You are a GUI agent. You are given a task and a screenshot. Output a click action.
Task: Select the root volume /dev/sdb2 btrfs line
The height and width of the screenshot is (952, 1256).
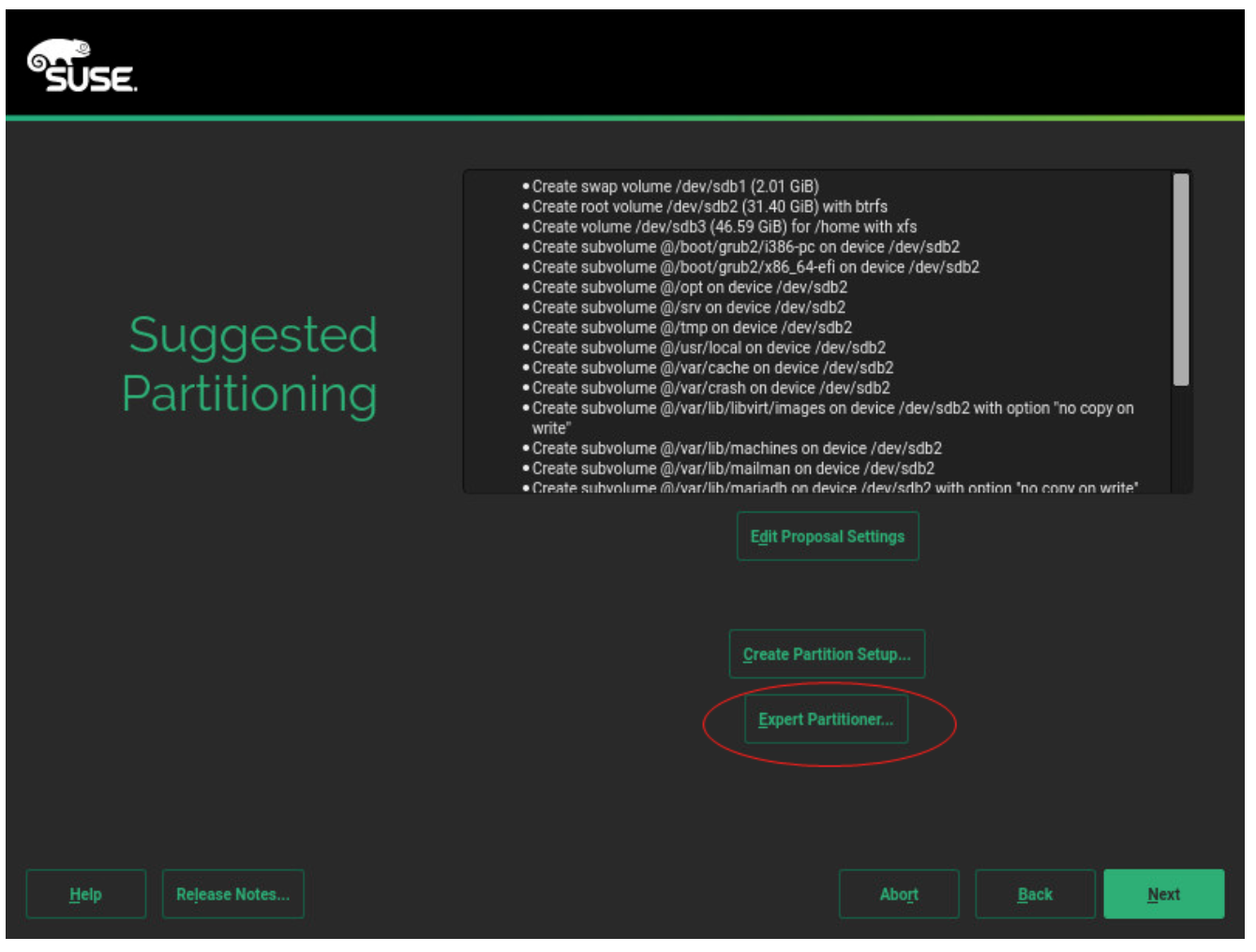pos(709,207)
